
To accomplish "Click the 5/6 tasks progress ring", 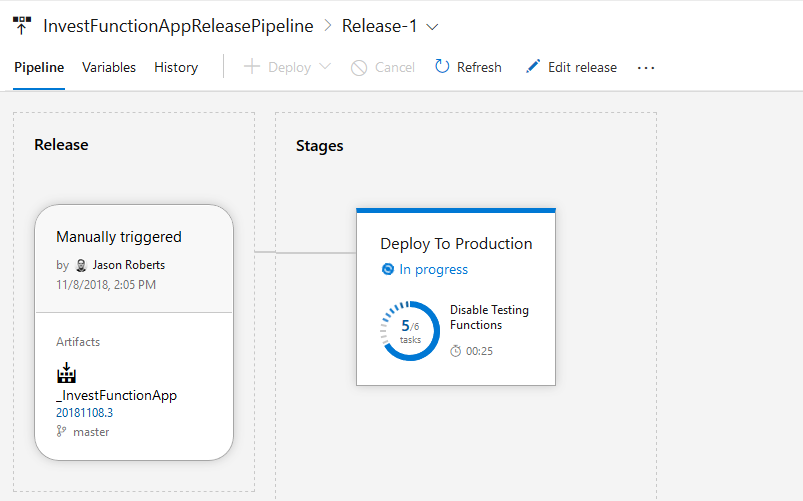I will 410,331.
